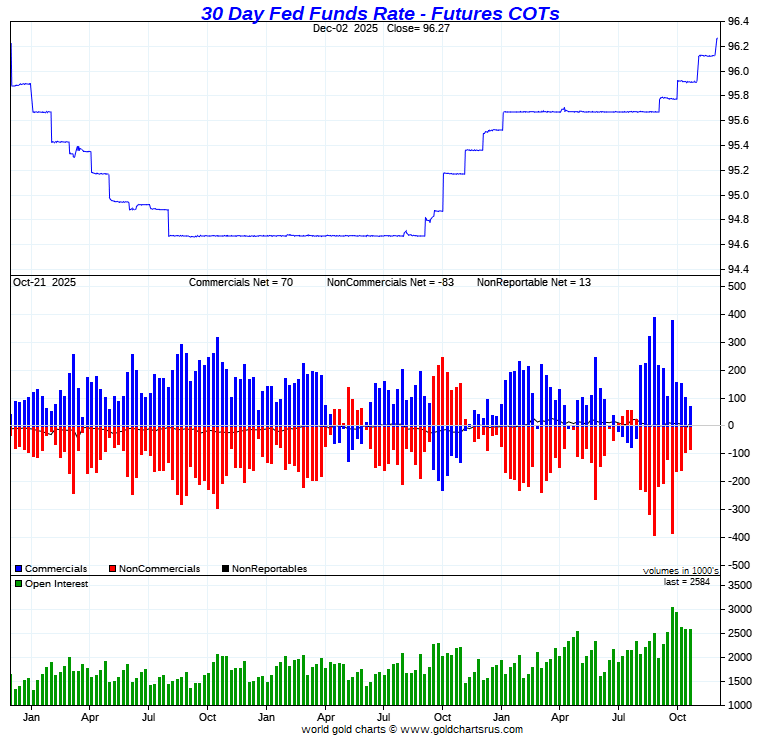
Task: Click the 3500 open interest axis label
Action: 738,561
